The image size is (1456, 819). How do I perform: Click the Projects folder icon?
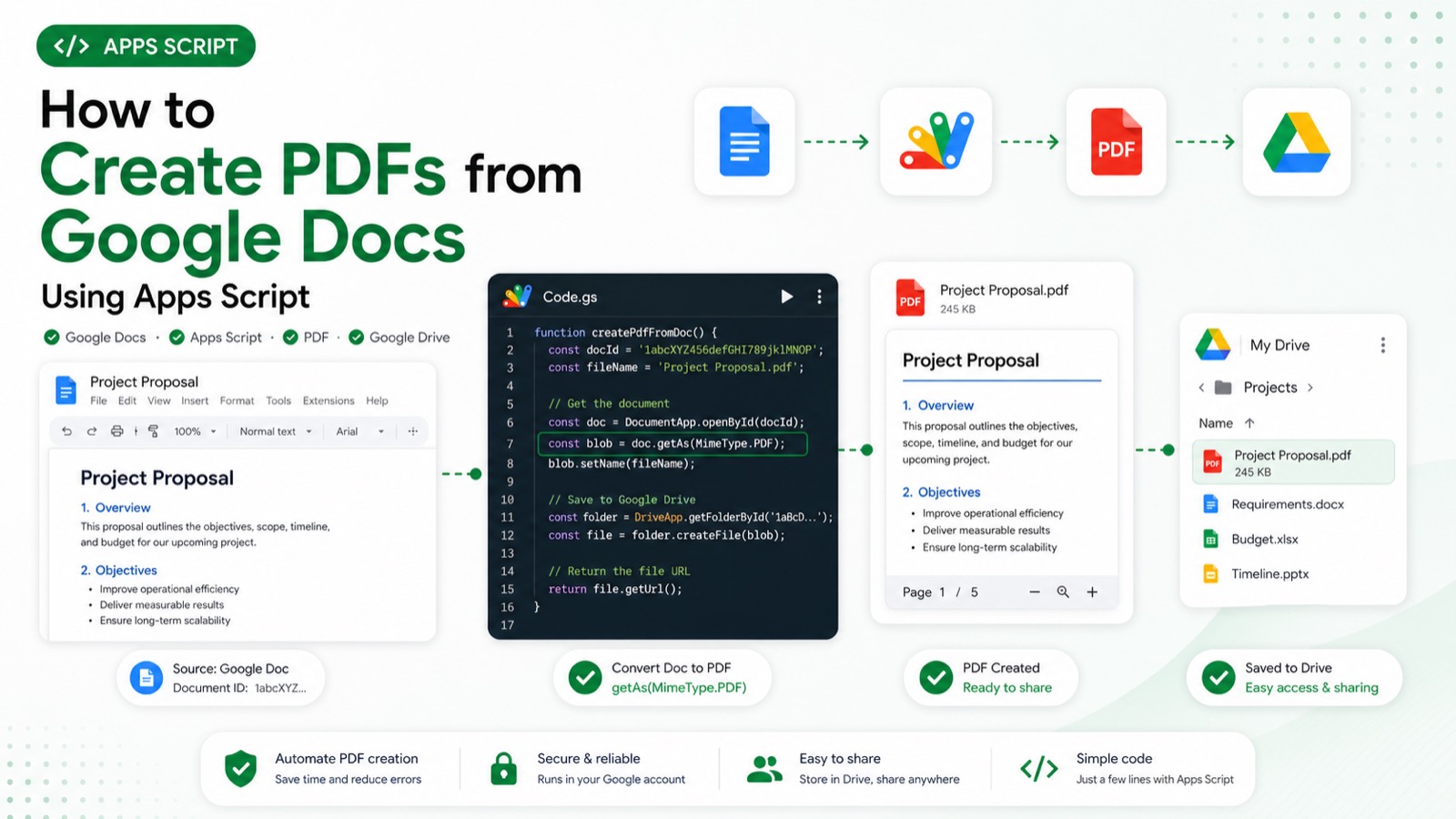(x=1223, y=388)
